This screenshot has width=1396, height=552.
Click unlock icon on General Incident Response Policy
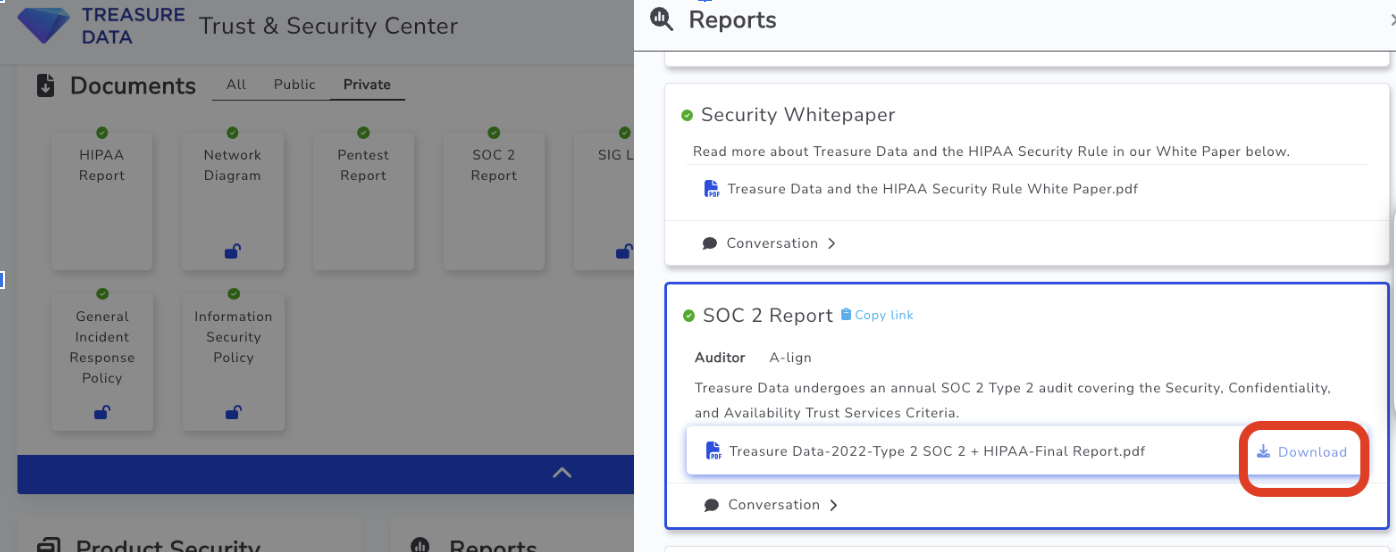102,412
